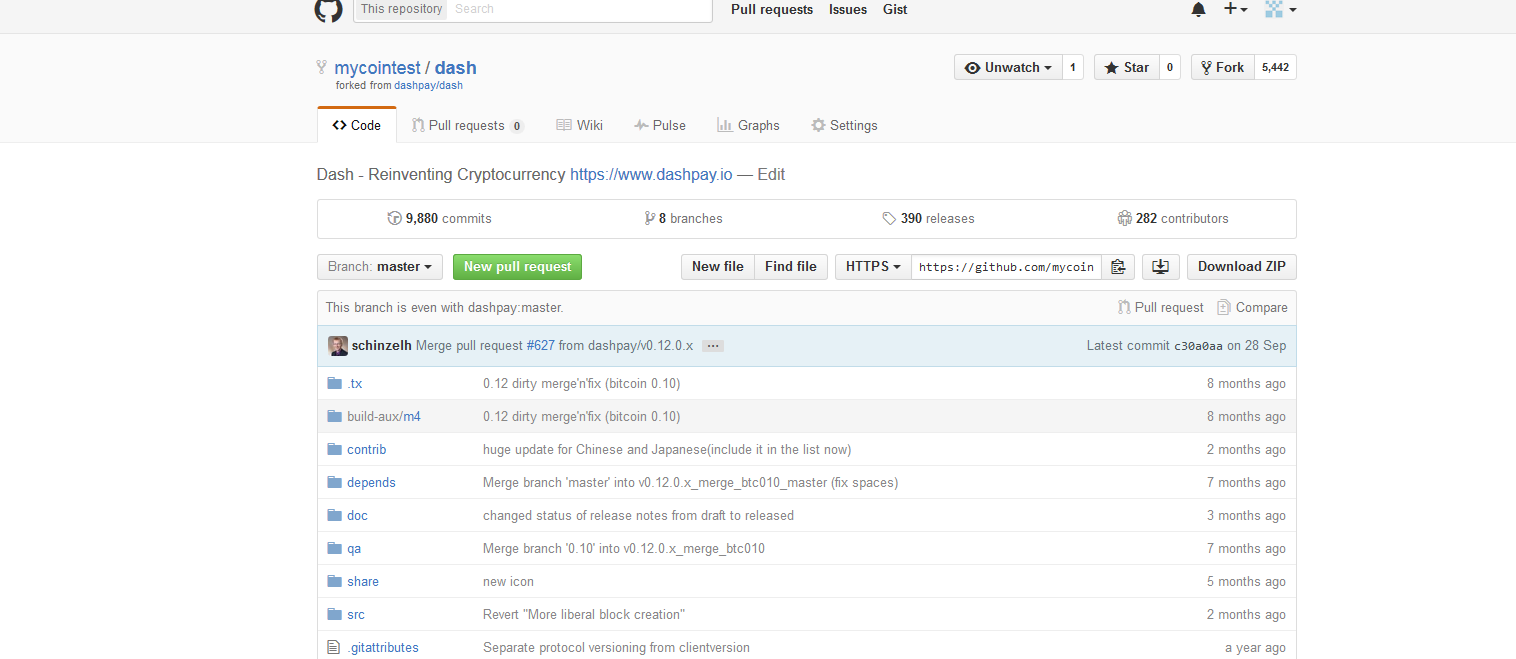Edit the repository description

[x=771, y=175]
